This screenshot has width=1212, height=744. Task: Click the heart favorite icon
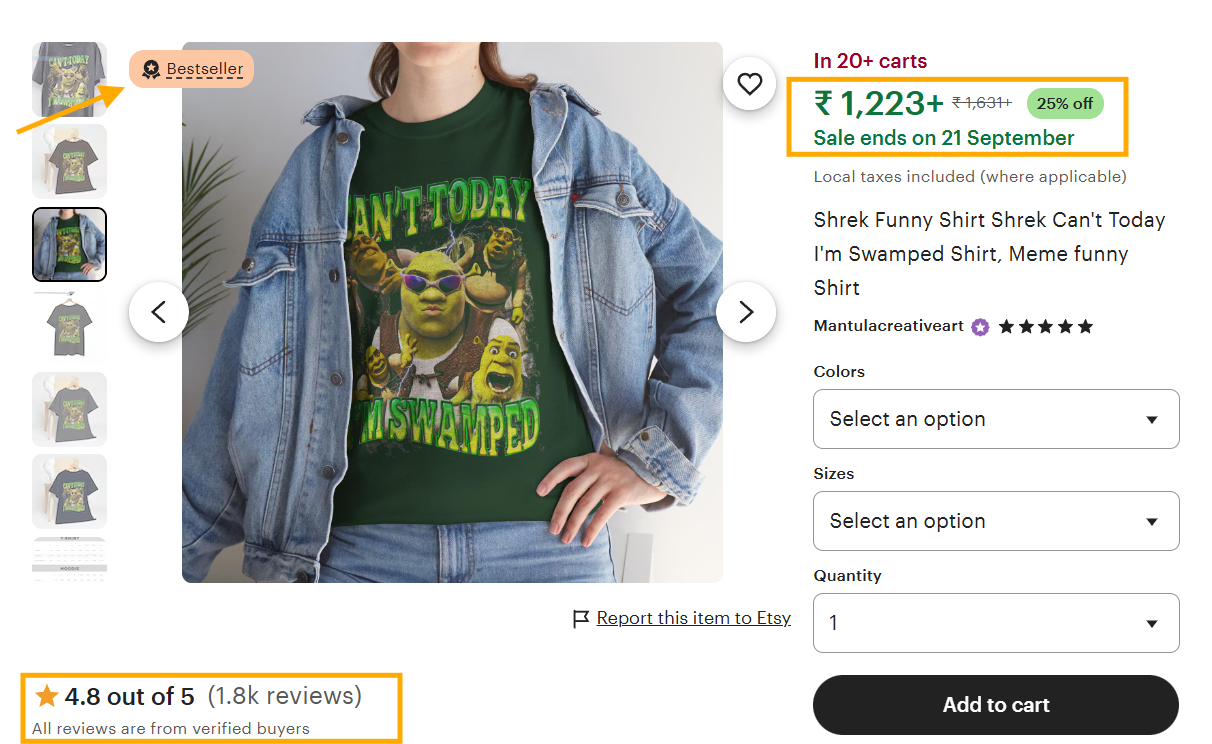(749, 84)
